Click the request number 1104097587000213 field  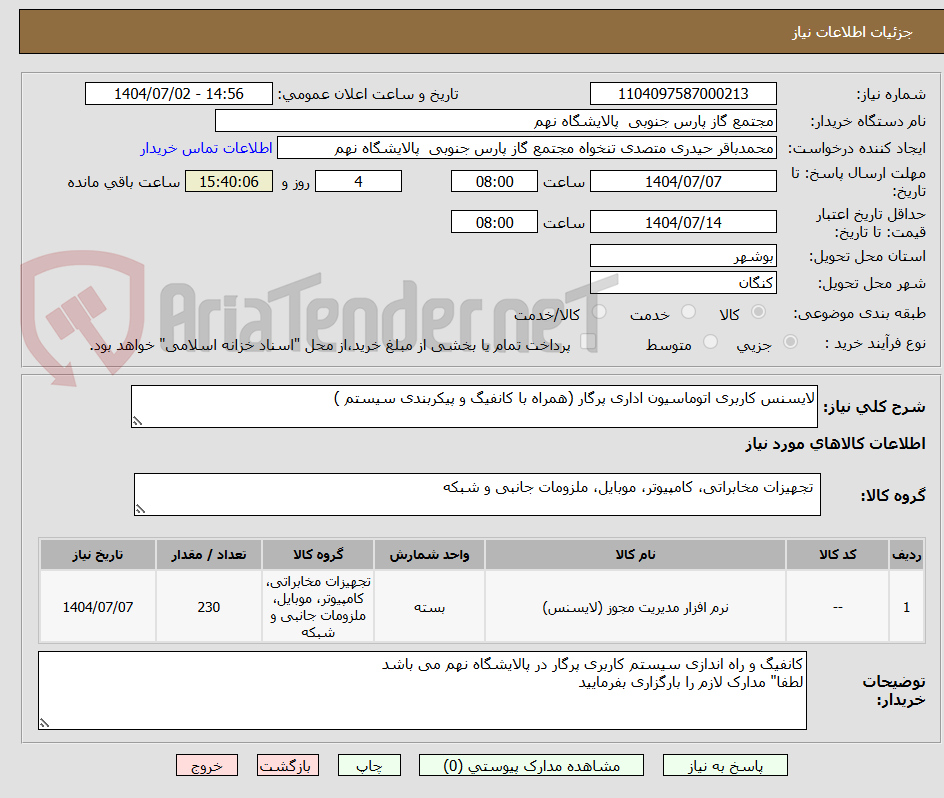coord(683,92)
